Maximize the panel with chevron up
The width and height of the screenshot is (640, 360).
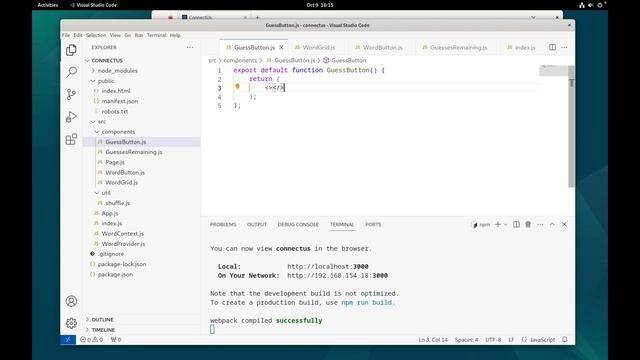[552, 224]
